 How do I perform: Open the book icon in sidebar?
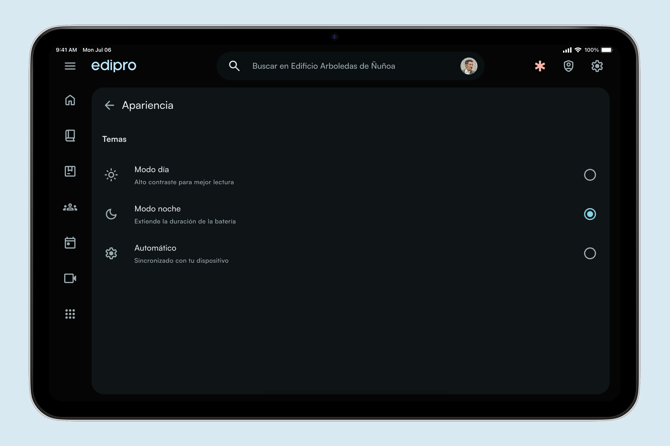[x=70, y=135]
